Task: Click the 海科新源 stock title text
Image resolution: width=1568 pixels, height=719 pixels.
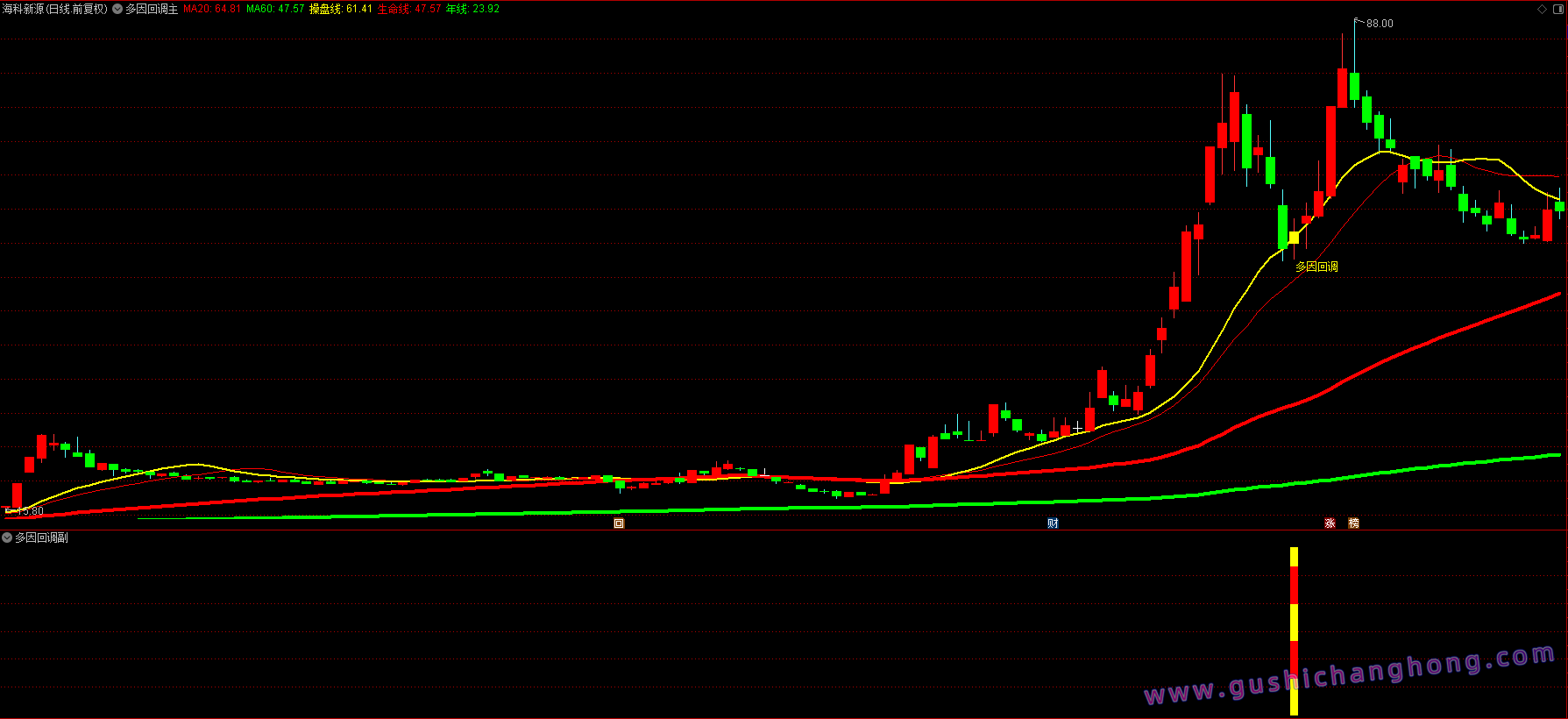Action: [24, 9]
